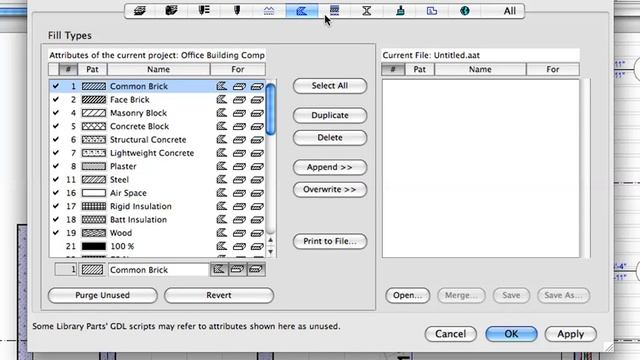Click the 100 % solid black swatch

click(x=93, y=246)
